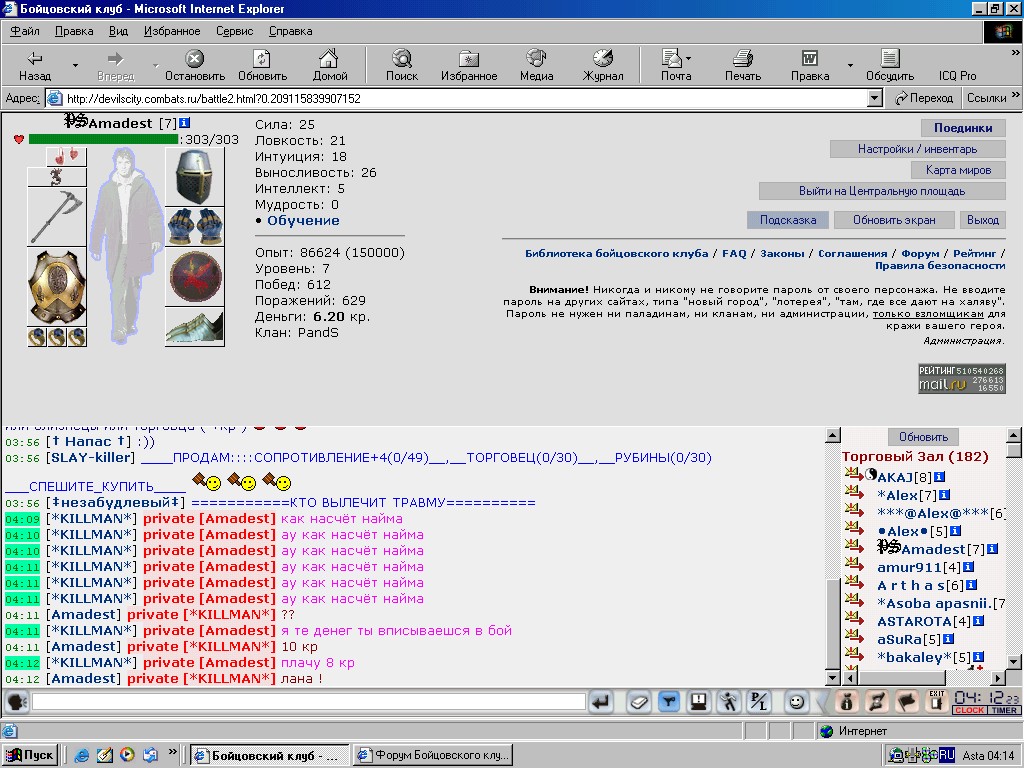The width and height of the screenshot is (1024, 768).
Task: Expand the Mail (Почта) toolbar dropdown
Action: [688, 59]
